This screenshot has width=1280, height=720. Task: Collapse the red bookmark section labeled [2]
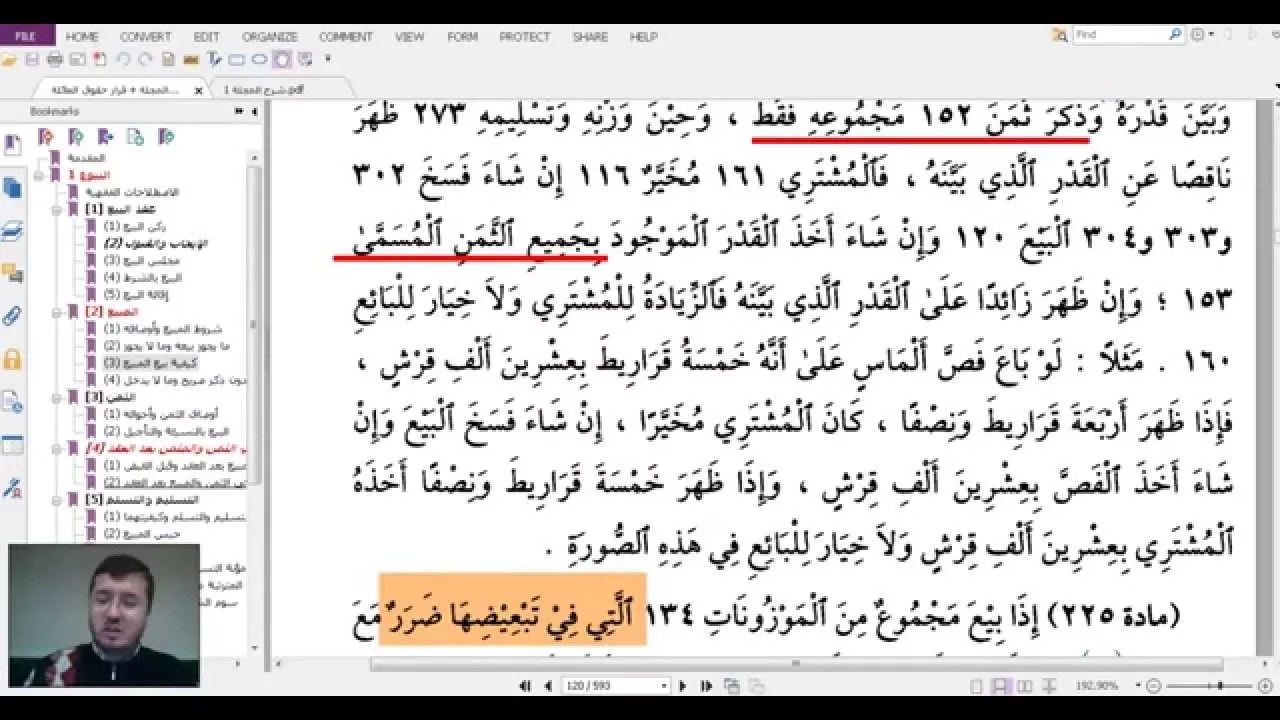click(57, 312)
